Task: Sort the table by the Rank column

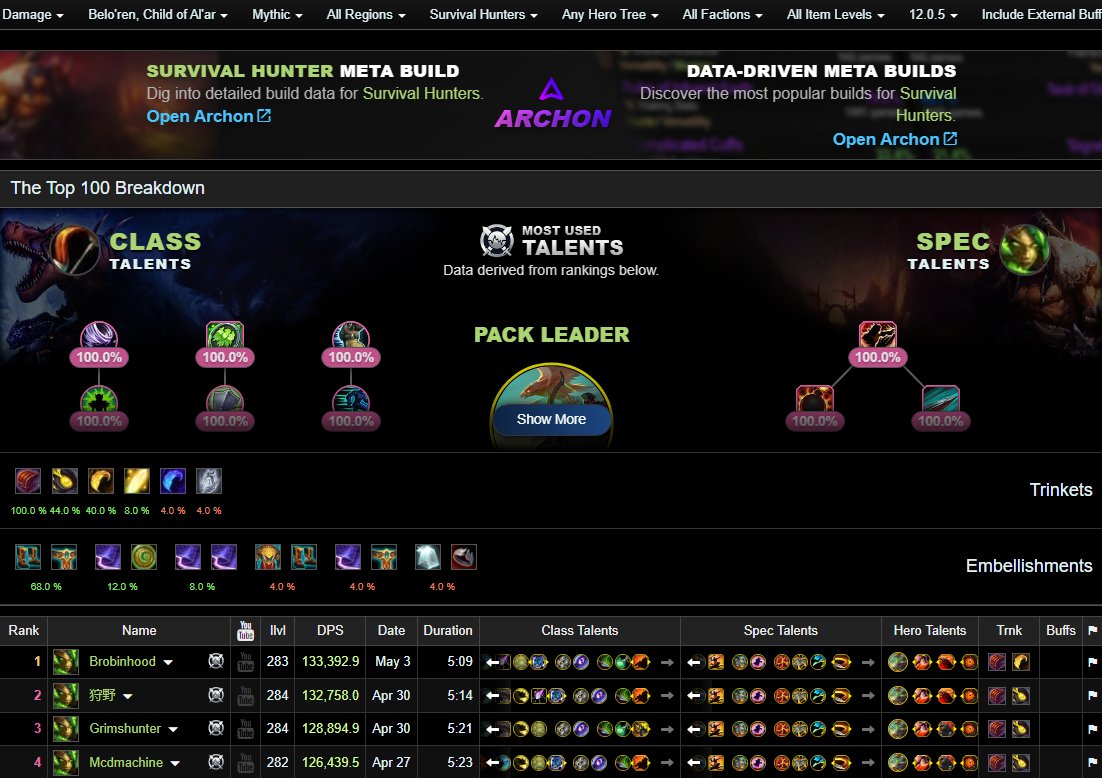Action: coord(23,630)
